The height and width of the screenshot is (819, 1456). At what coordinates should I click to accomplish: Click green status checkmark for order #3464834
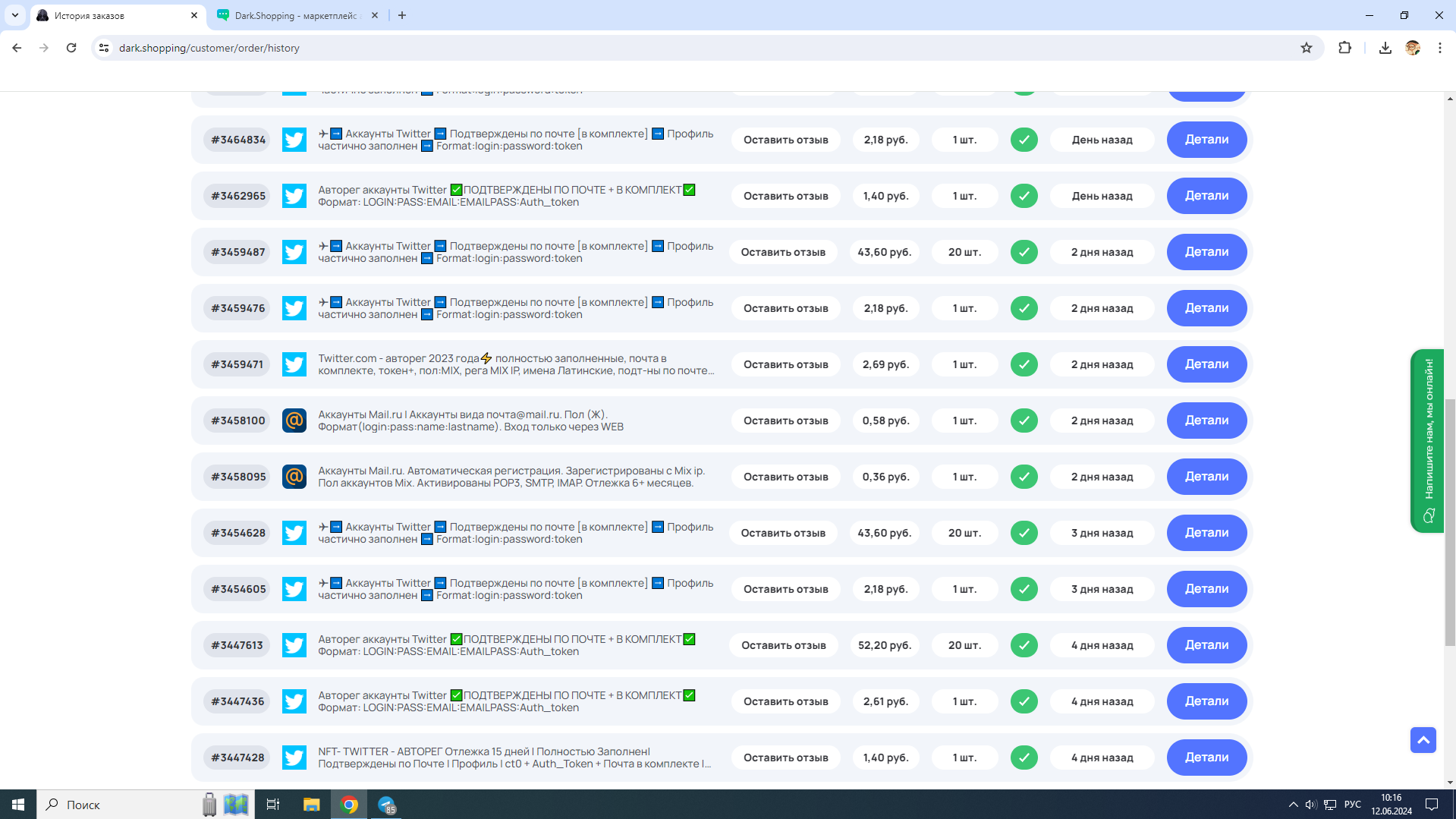[1024, 140]
